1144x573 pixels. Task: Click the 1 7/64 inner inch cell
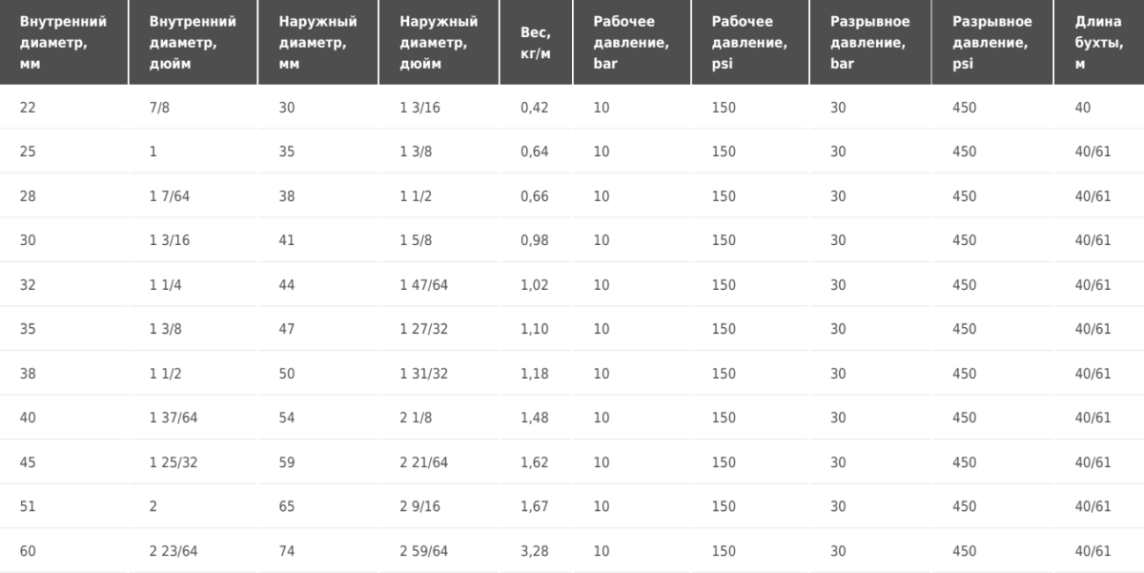pos(169,196)
